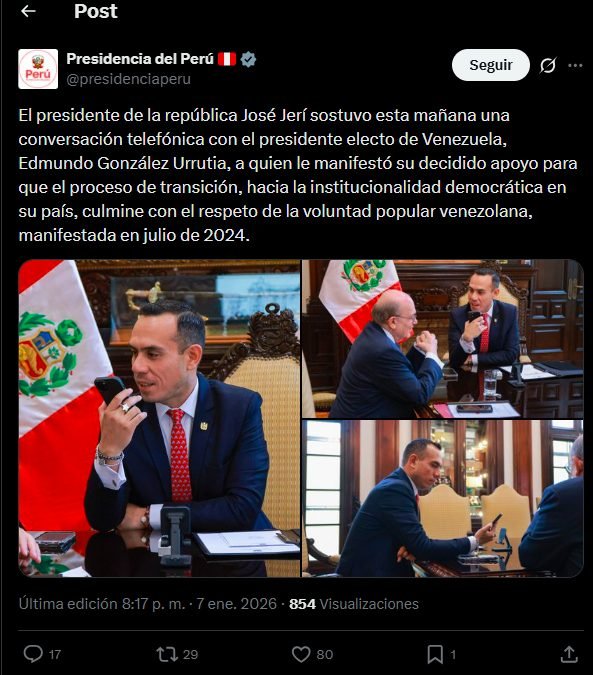Click the Presidencia del Perú display name
593x675 pixels.
coord(140,59)
